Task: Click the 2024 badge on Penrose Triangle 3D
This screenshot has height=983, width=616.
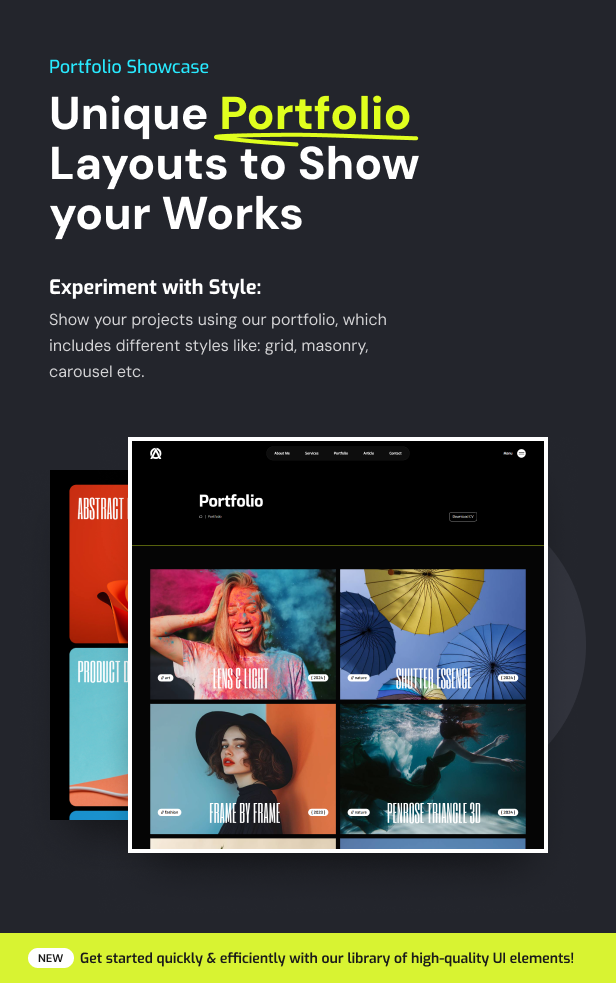Action: point(508,812)
